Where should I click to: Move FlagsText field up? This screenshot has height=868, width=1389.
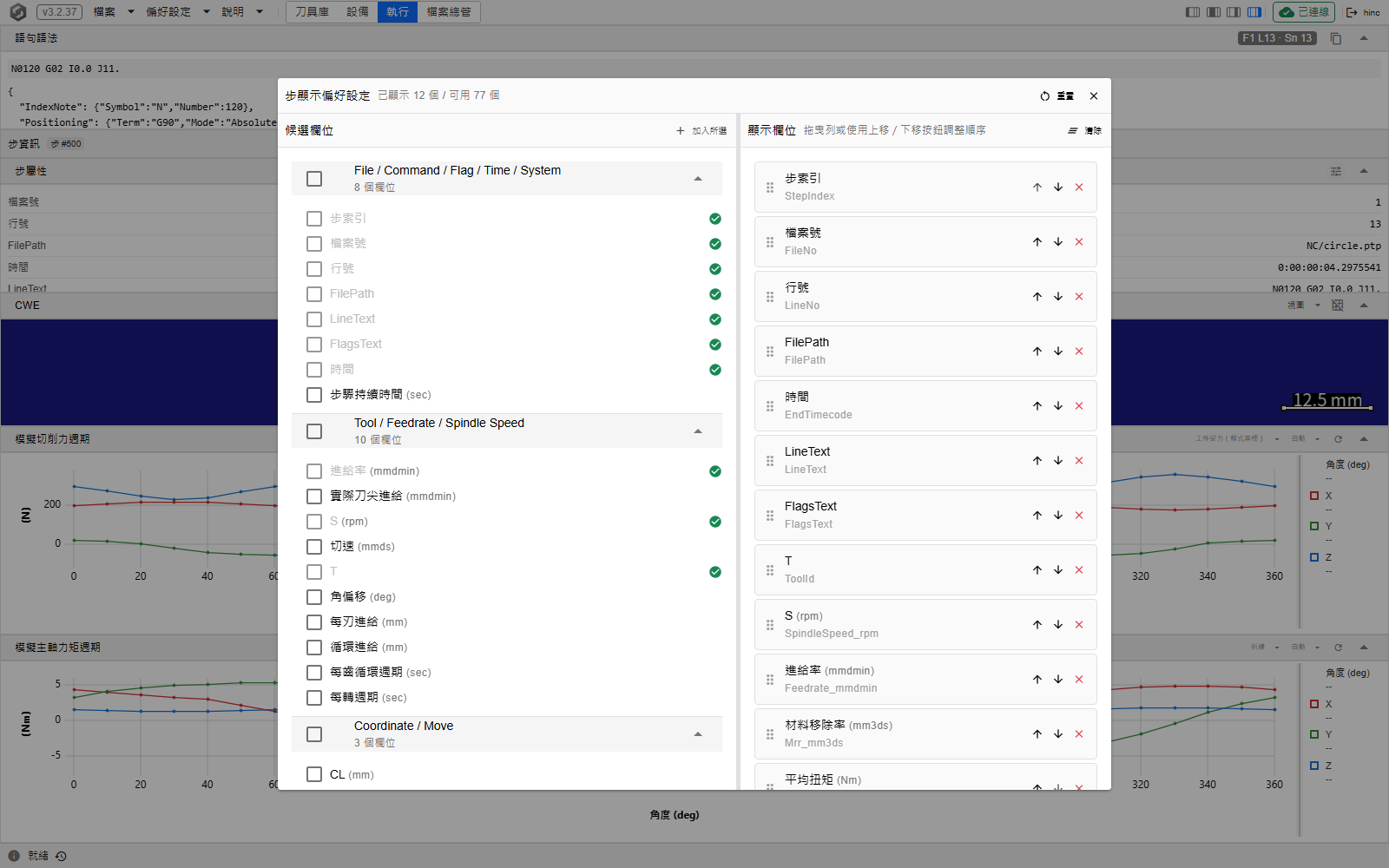tap(1037, 516)
